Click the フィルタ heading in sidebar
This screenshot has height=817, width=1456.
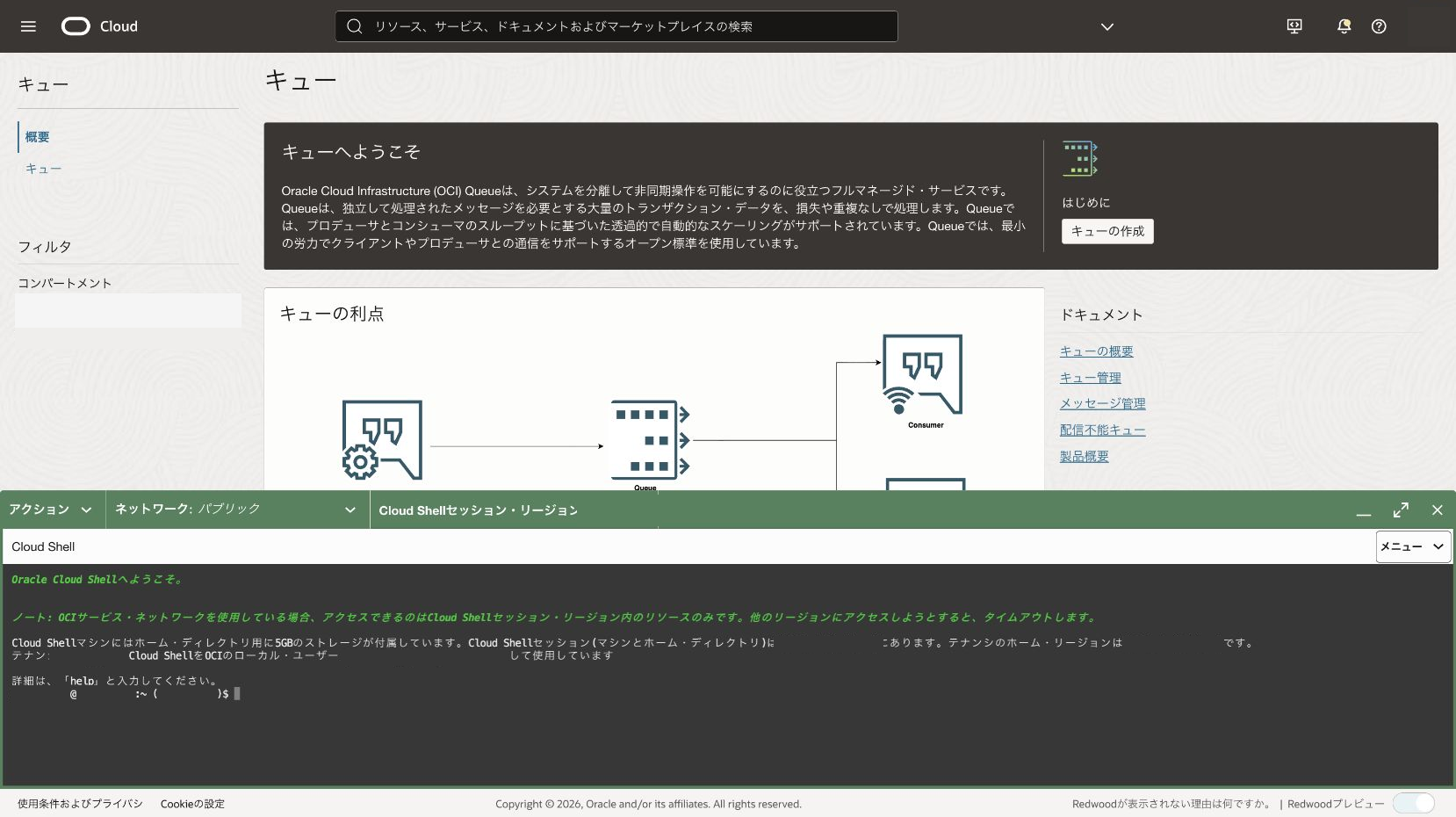[45, 247]
